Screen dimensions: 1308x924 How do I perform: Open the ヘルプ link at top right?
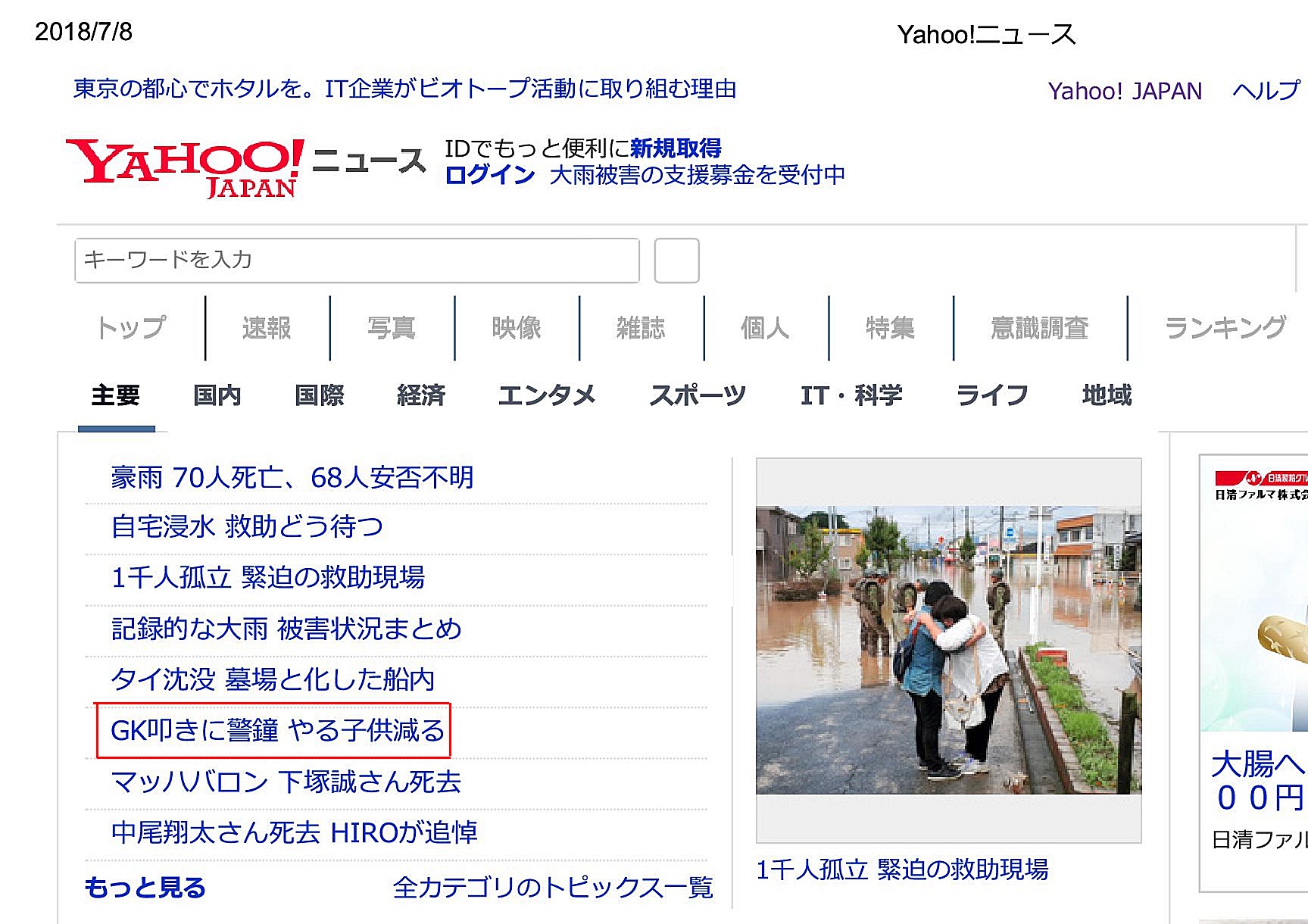pos(1266,91)
